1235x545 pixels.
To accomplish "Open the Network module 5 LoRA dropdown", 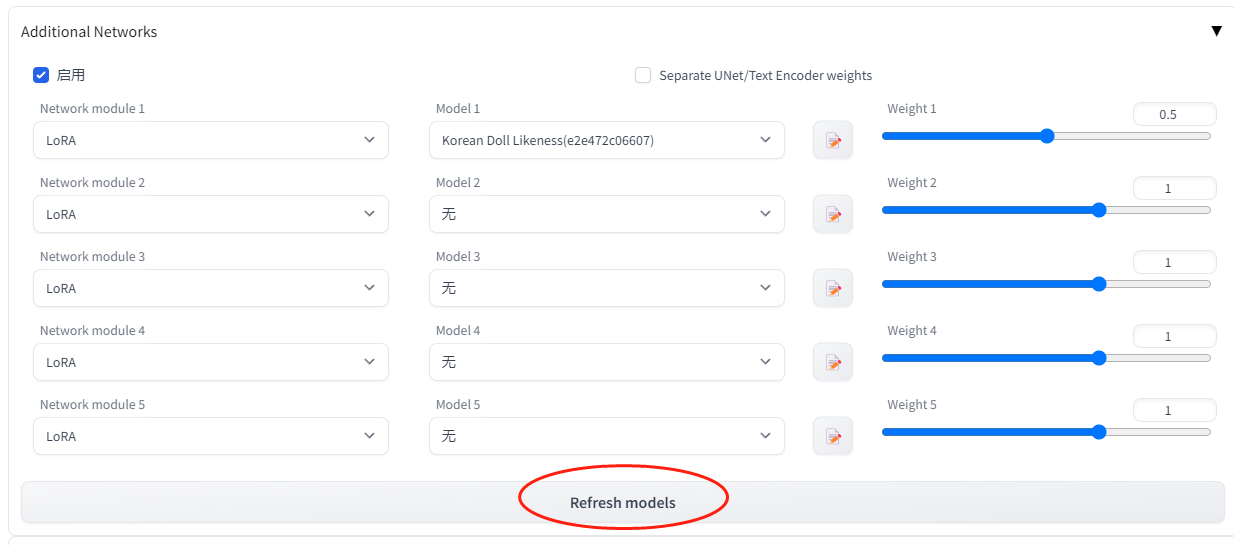I will (211, 436).
